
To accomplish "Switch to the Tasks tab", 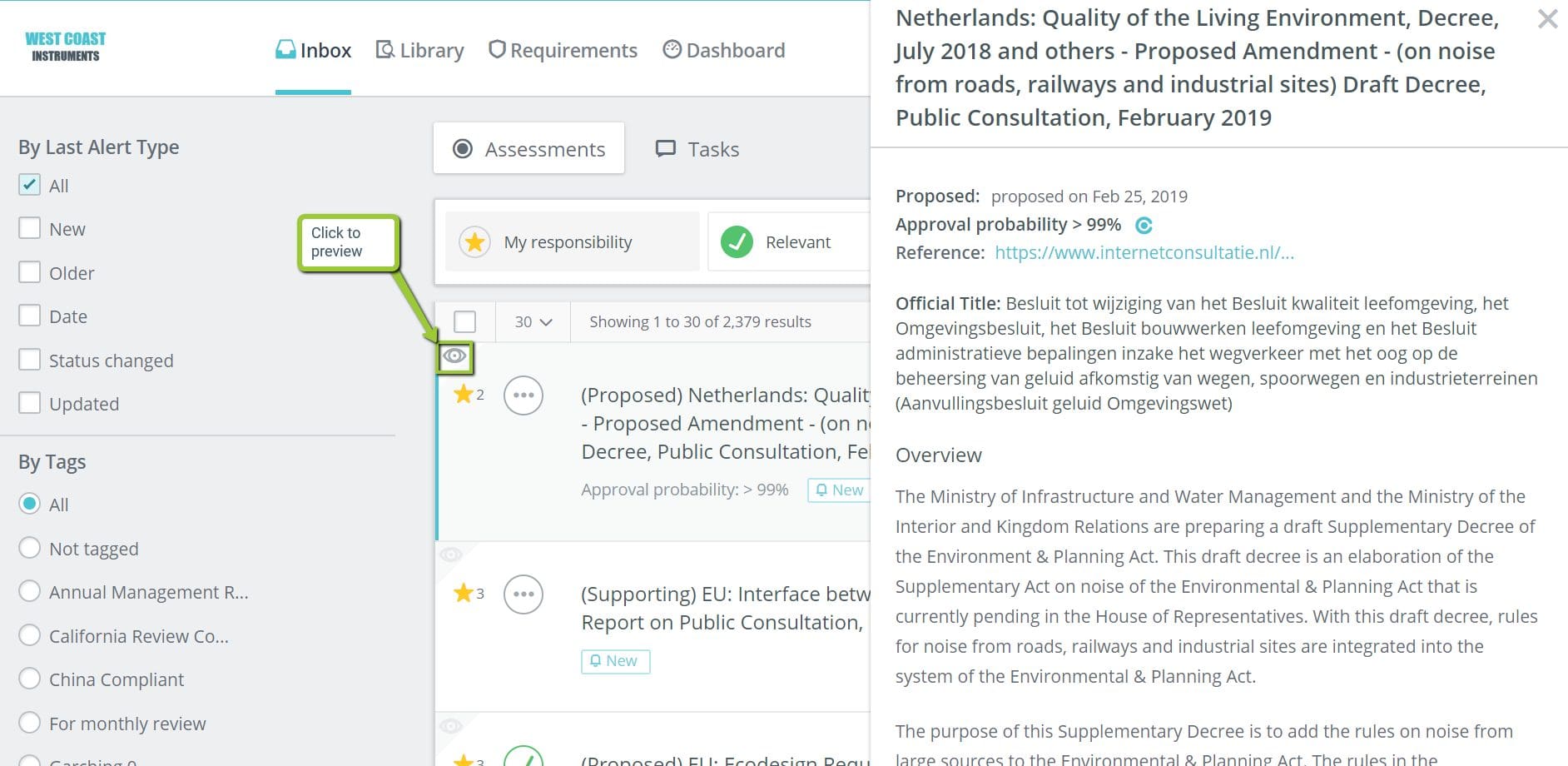I will point(697,149).
